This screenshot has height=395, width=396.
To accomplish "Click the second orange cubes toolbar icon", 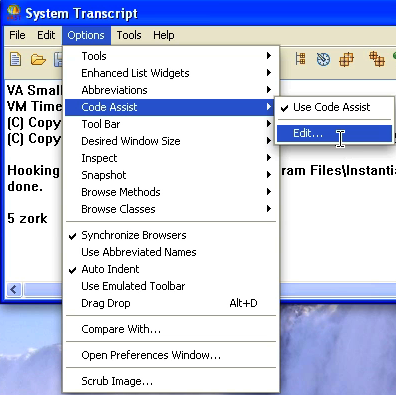I will 377,59.
